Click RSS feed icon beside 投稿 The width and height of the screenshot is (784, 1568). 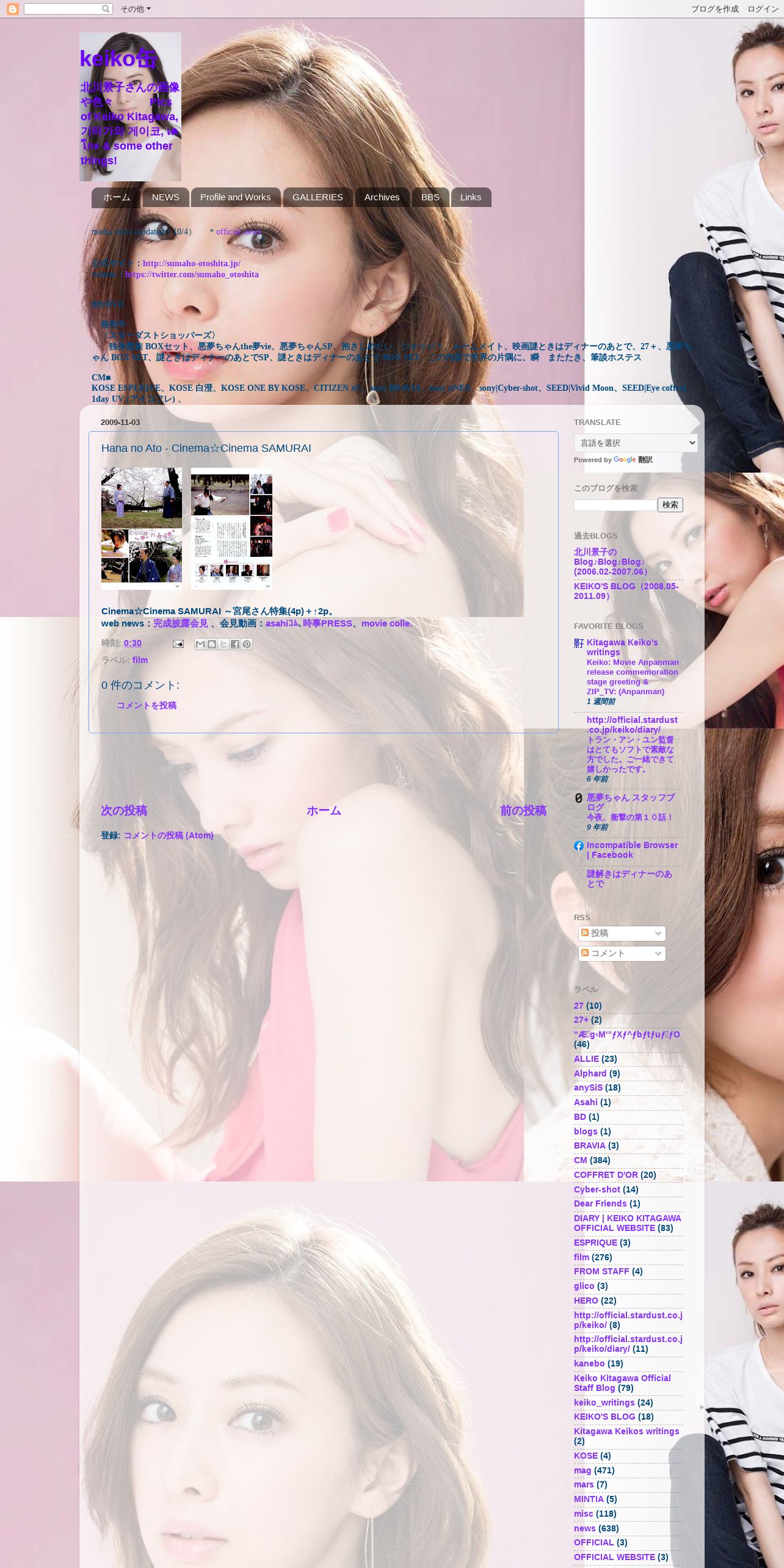point(584,932)
